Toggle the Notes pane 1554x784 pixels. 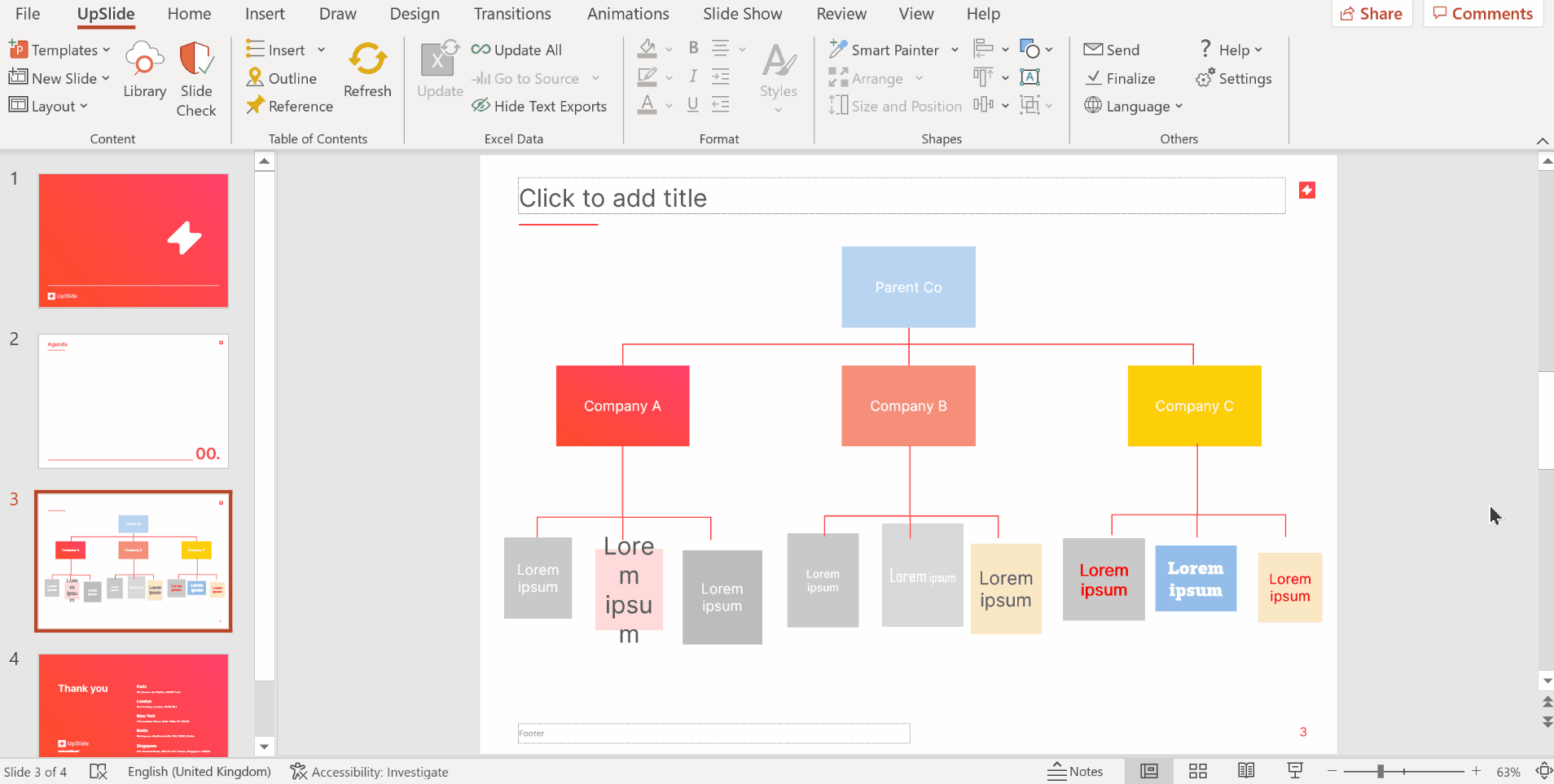point(1075,771)
